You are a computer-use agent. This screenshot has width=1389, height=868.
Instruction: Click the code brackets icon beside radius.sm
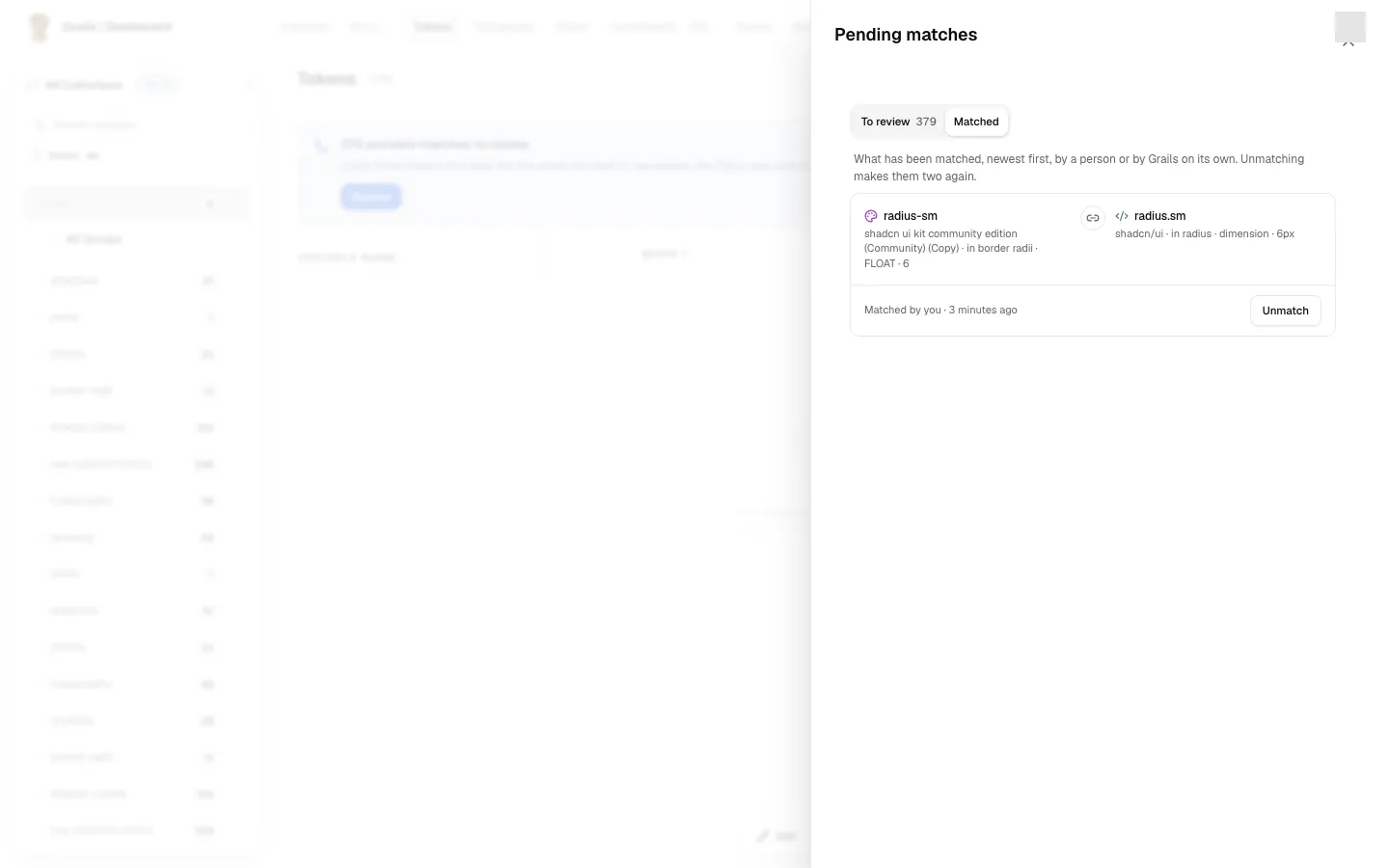point(1122,217)
